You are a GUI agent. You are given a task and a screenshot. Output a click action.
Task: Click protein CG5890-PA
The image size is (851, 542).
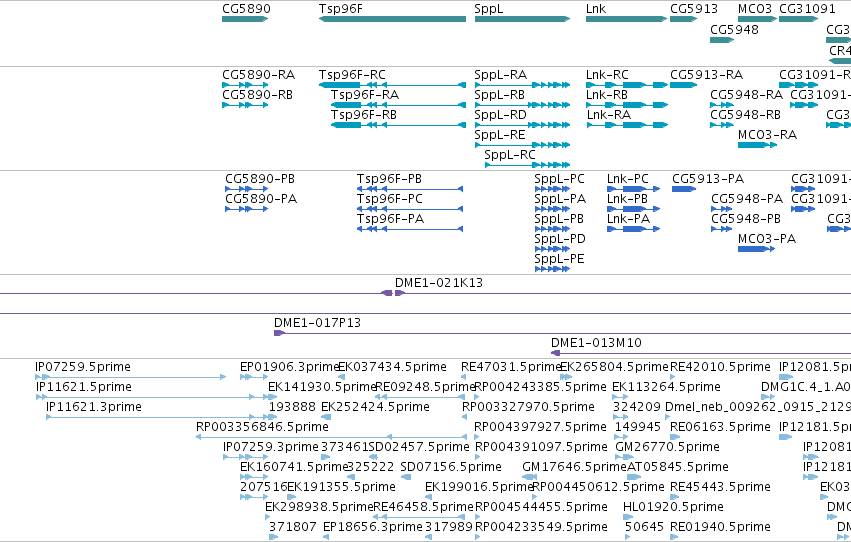click(246, 209)
